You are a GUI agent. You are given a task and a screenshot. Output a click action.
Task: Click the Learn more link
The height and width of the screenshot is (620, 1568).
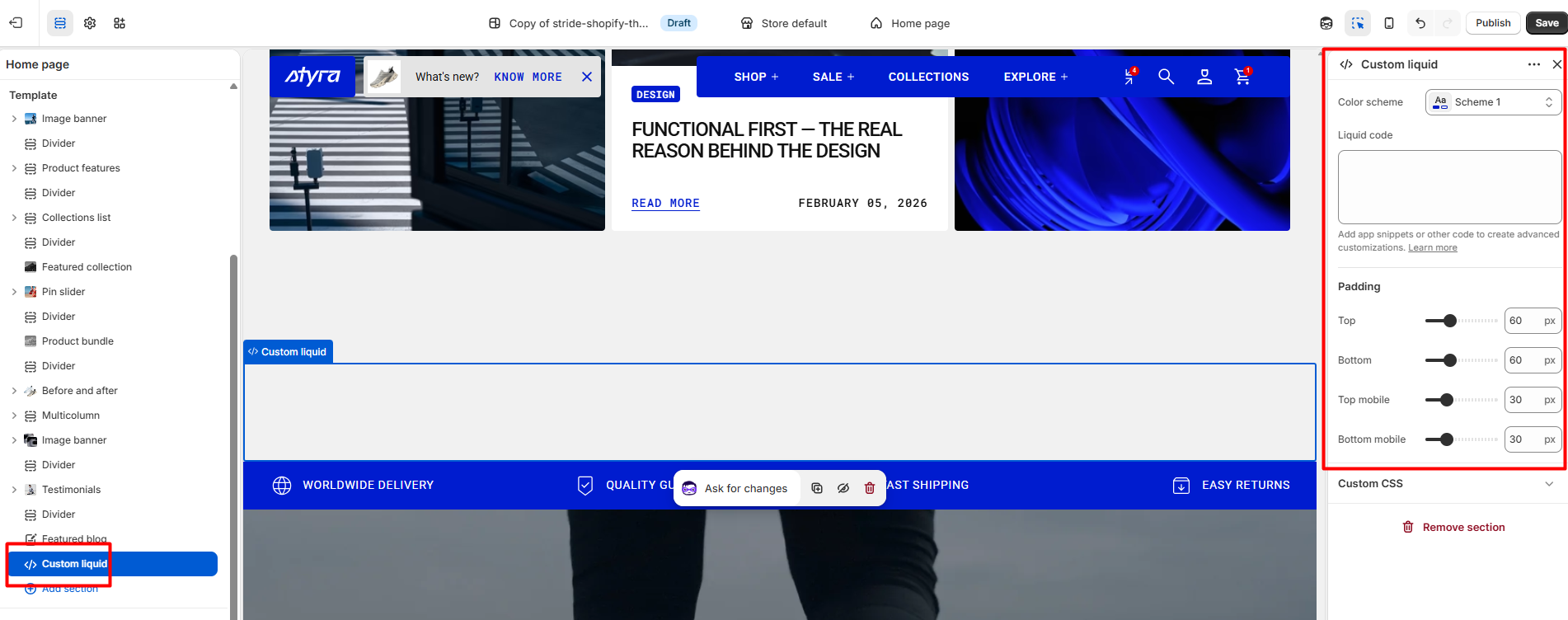pos(1432,247)
